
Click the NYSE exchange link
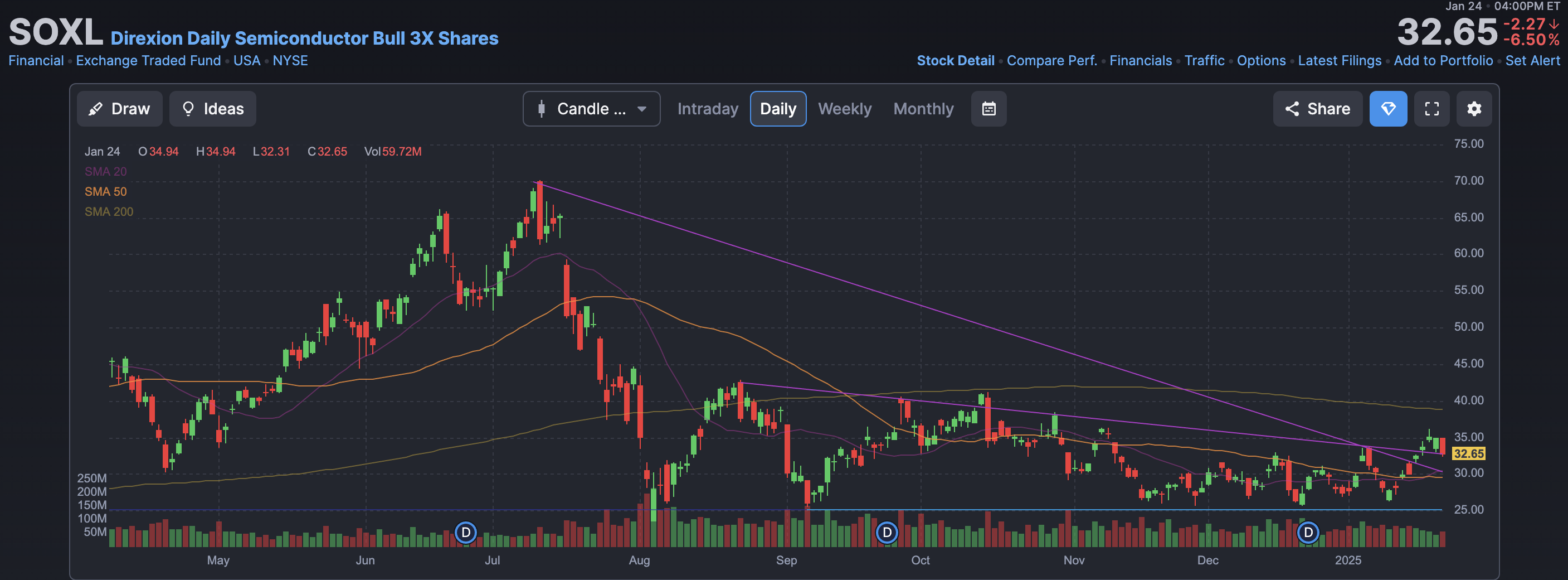coord(290,61)
